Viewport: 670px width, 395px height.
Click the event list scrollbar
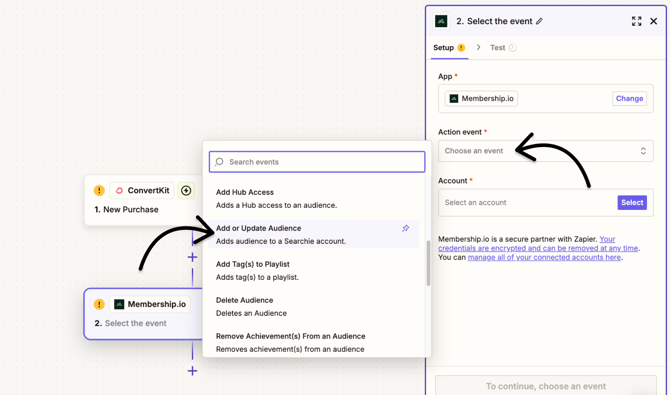point(428,263)
